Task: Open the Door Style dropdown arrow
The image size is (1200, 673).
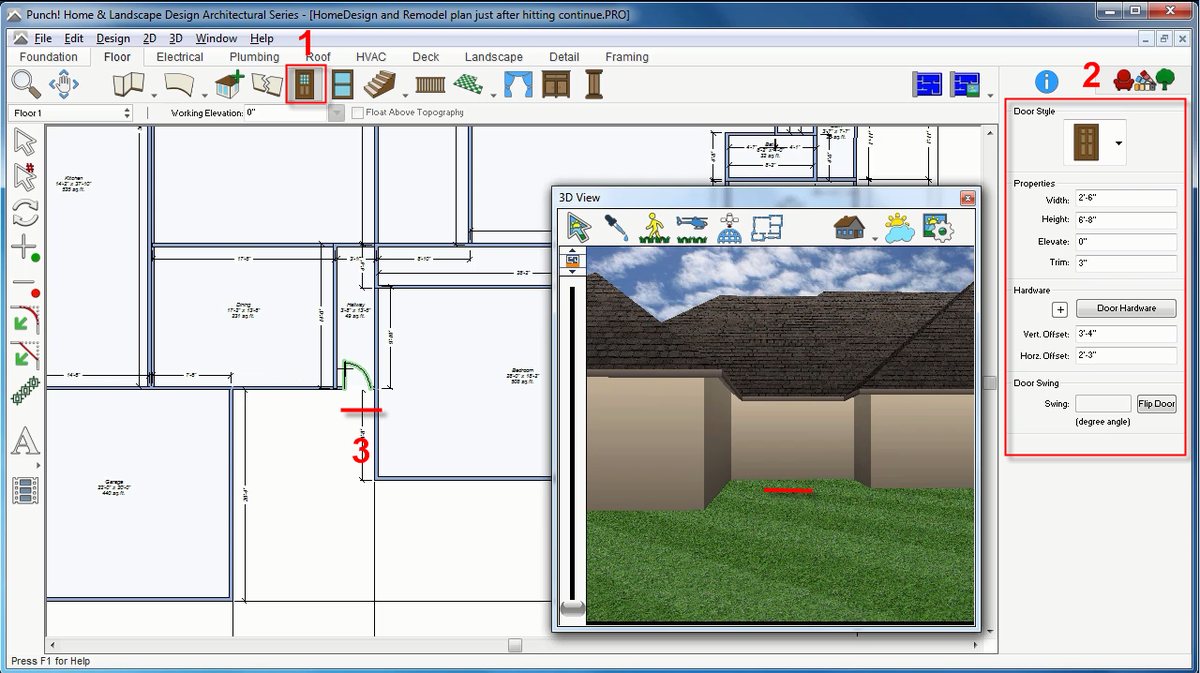Action: pos(1119,143)
